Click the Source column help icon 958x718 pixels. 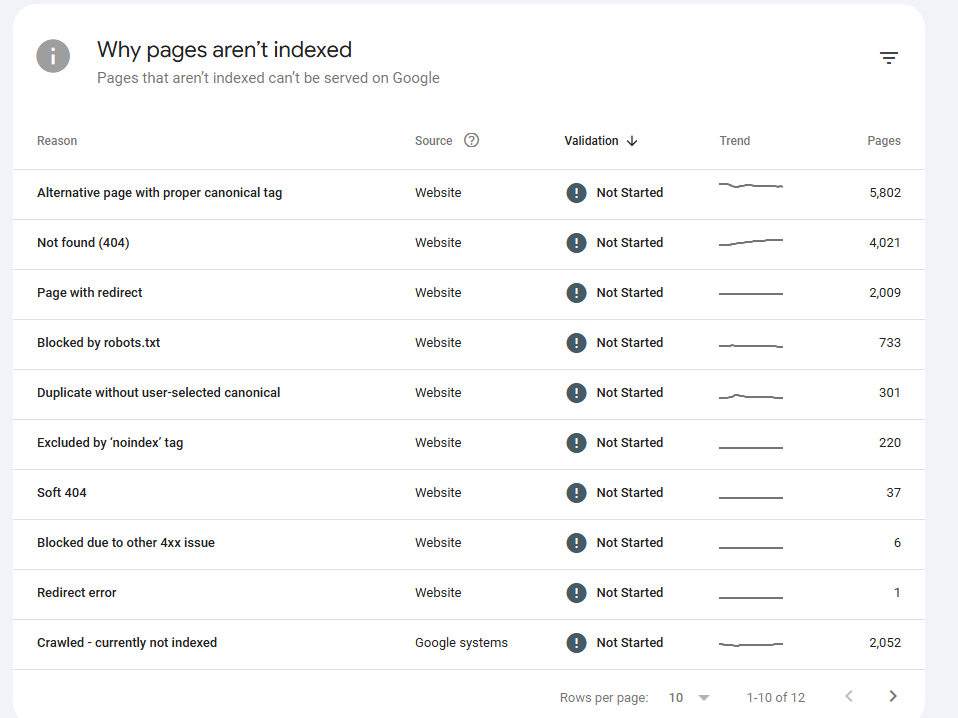coord(471,141)
